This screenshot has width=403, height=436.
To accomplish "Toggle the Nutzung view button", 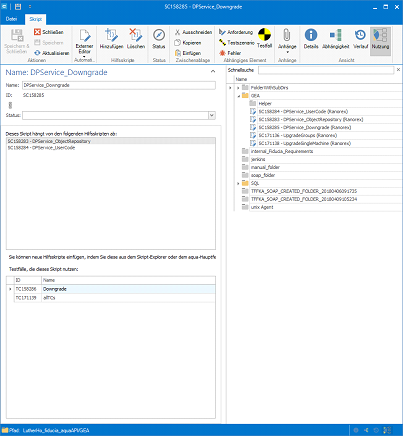I will coord(380,39).
